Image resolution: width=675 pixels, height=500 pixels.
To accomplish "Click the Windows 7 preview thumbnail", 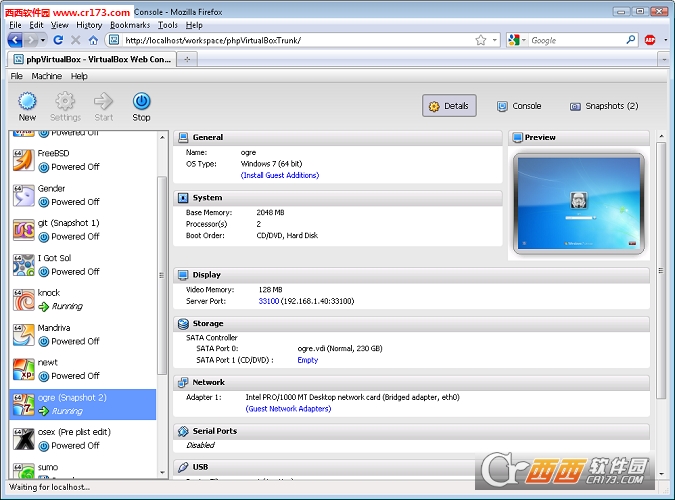I will pyautogui.click(x=579, y=203).
